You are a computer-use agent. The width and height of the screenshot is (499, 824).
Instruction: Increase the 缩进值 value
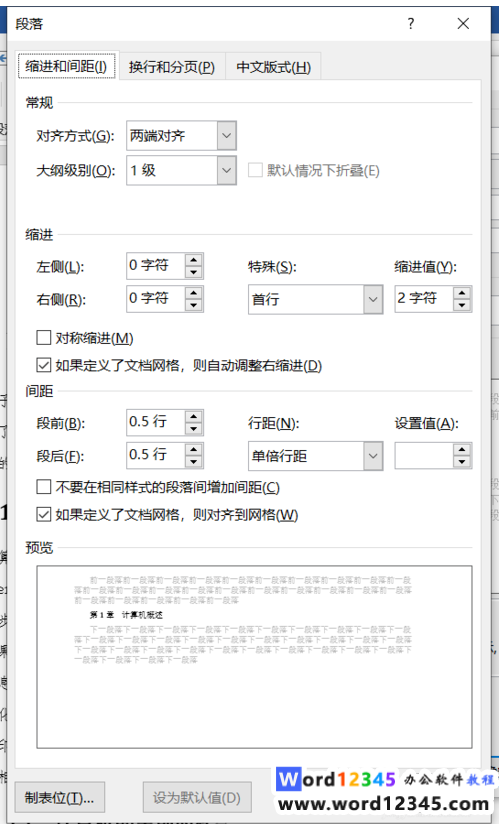462,293
